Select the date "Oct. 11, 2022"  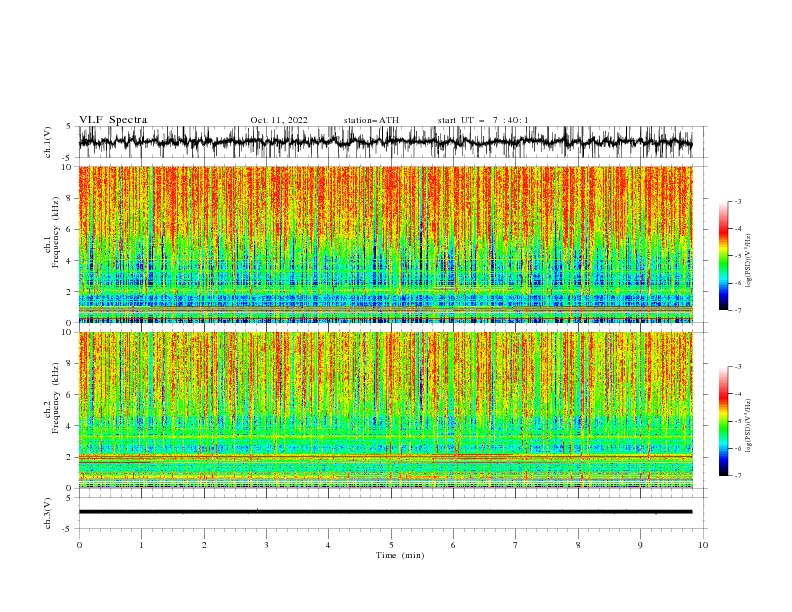coord(279,120)
